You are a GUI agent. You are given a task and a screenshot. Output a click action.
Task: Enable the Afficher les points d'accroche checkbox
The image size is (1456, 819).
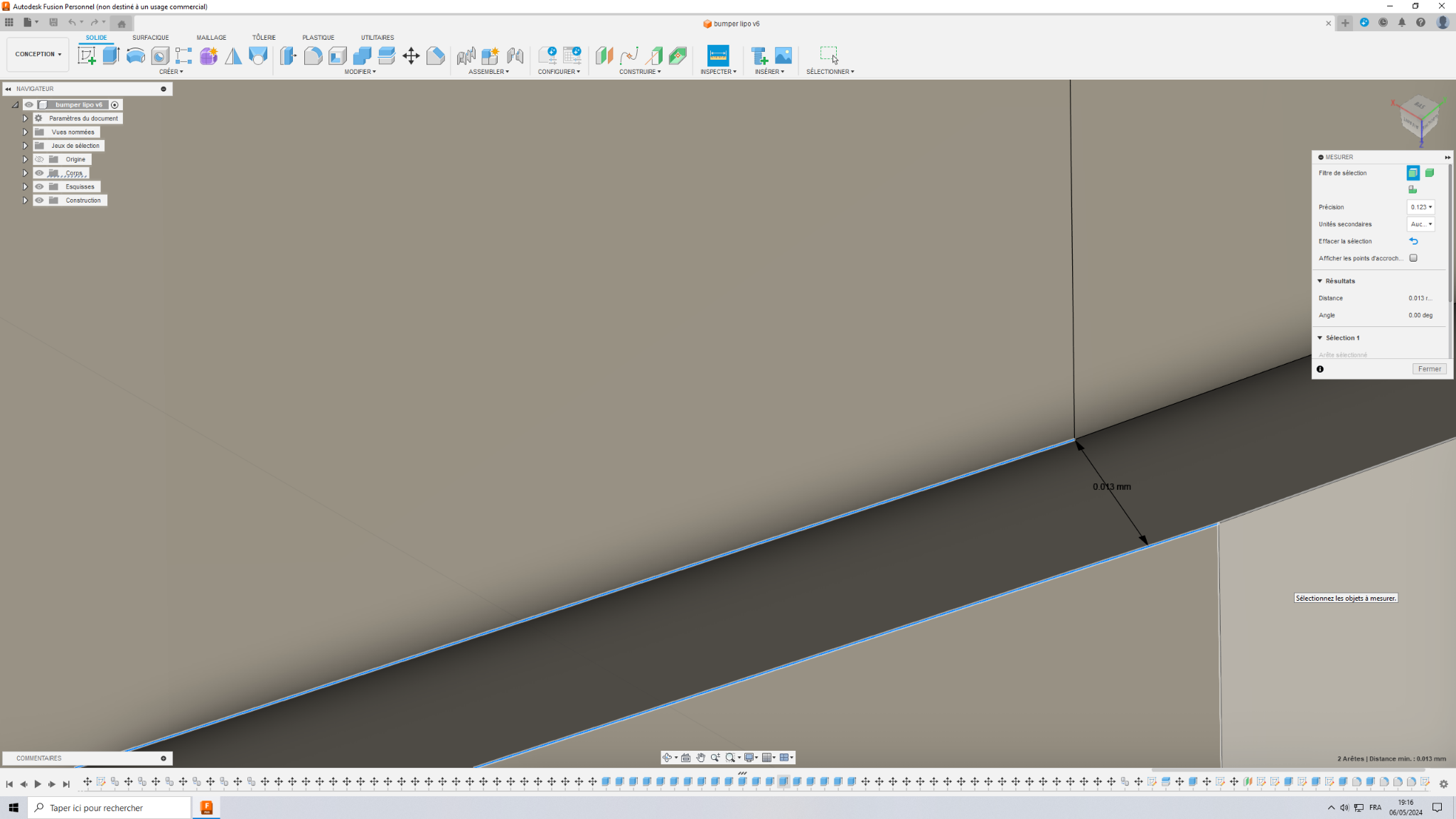(1413, 258)
